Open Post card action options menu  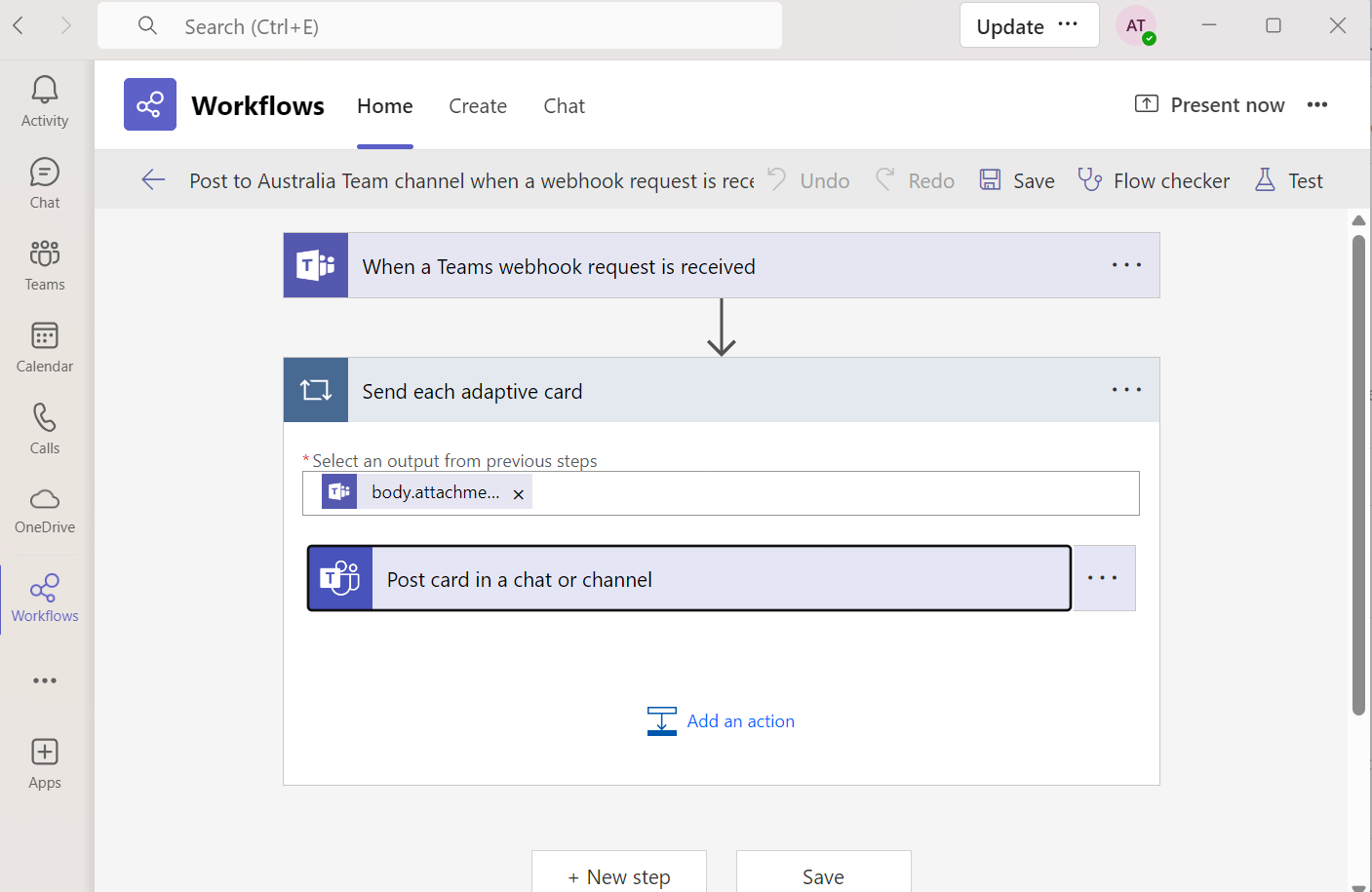(x=1103, y=578)
